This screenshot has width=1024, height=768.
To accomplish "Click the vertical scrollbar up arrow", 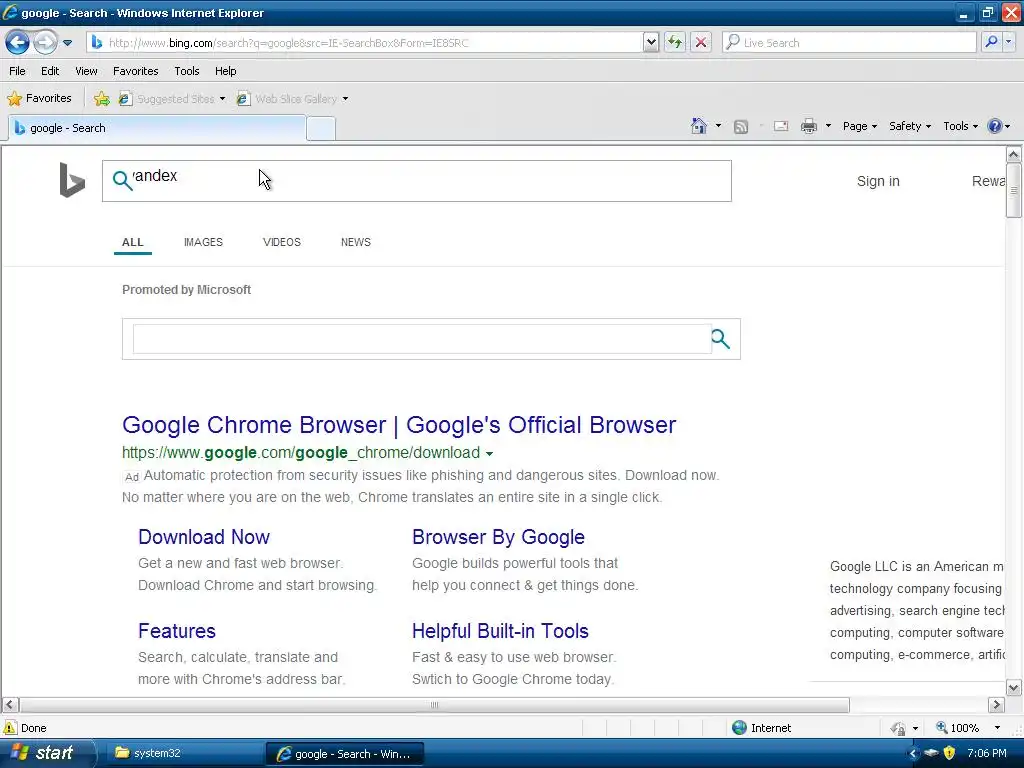I will 1013,155.
